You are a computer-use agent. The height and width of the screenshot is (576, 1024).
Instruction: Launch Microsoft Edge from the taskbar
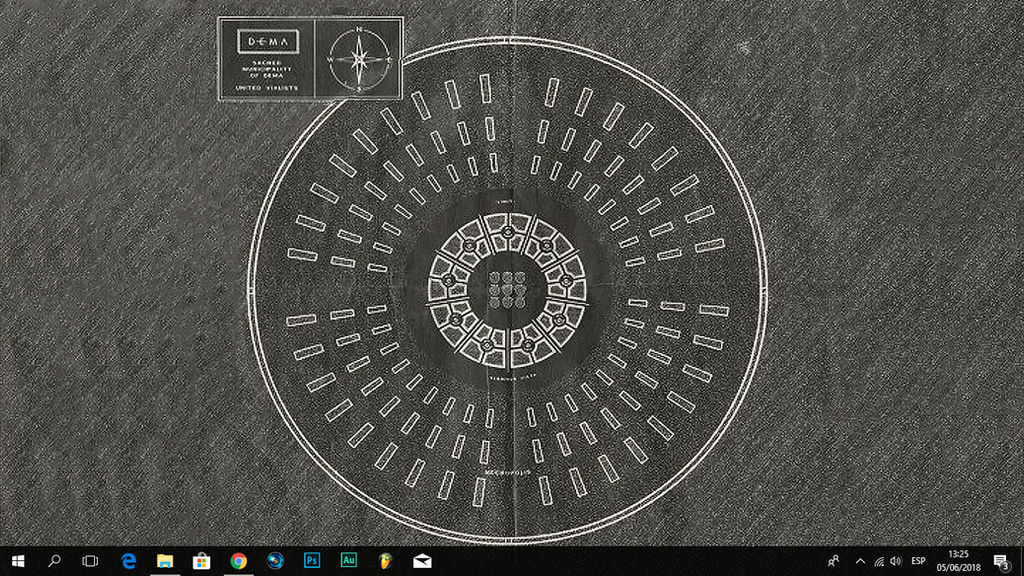pyautogui.click(x=129, y=561)
